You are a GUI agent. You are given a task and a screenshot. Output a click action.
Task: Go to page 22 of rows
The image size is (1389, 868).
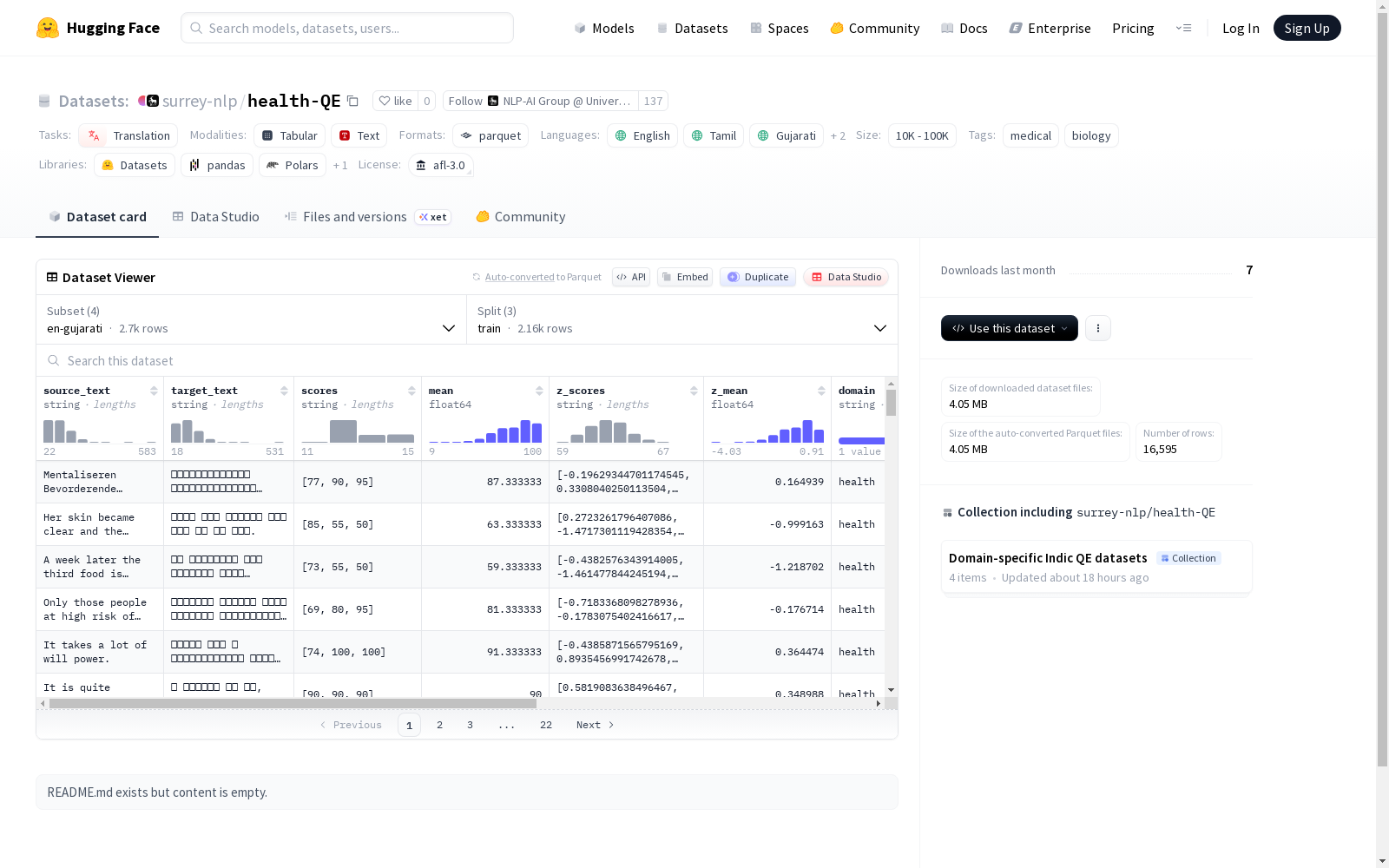tap(545, 725)
